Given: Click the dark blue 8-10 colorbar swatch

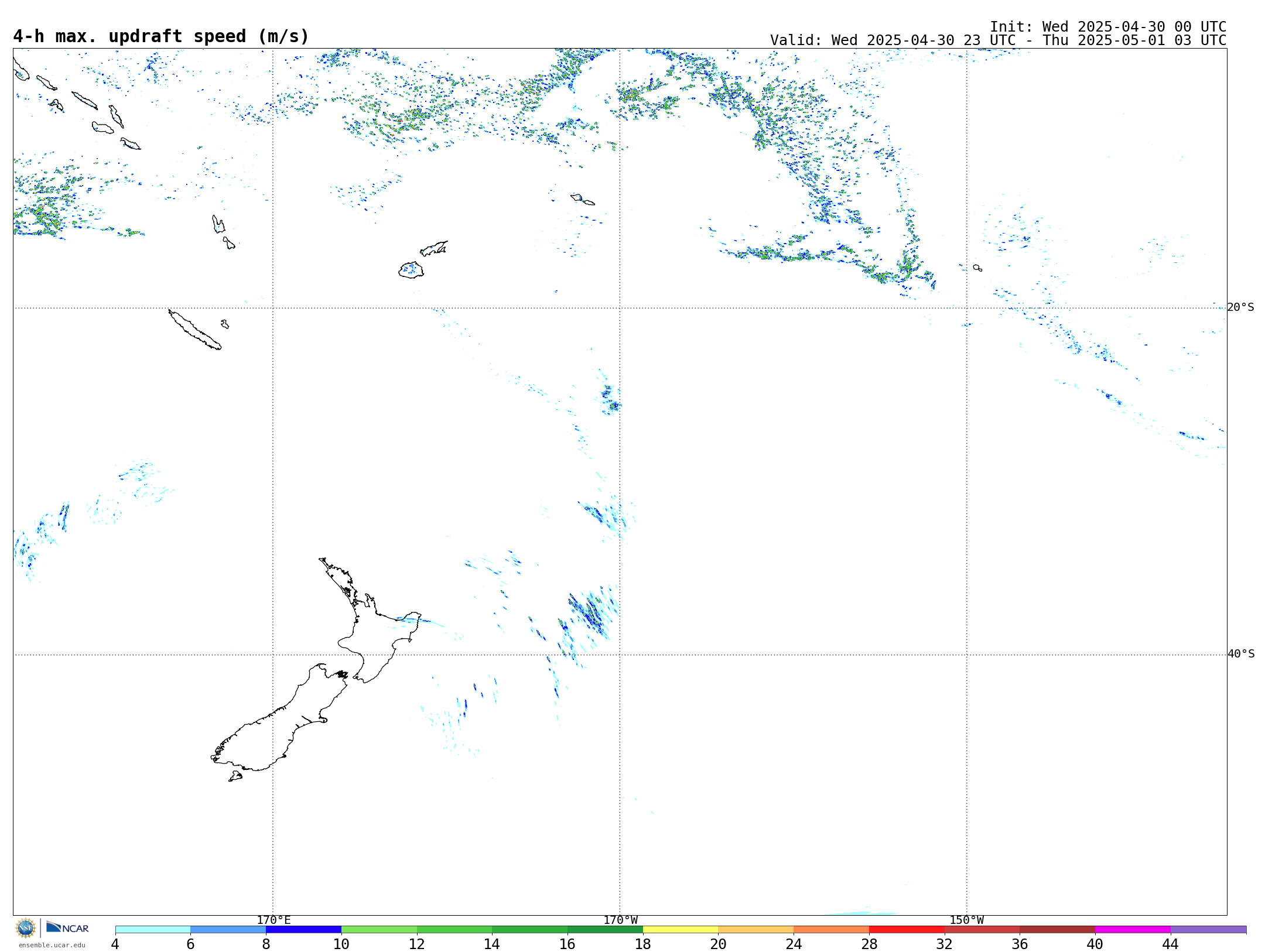Looking at the screenshot, I should 303,930.
